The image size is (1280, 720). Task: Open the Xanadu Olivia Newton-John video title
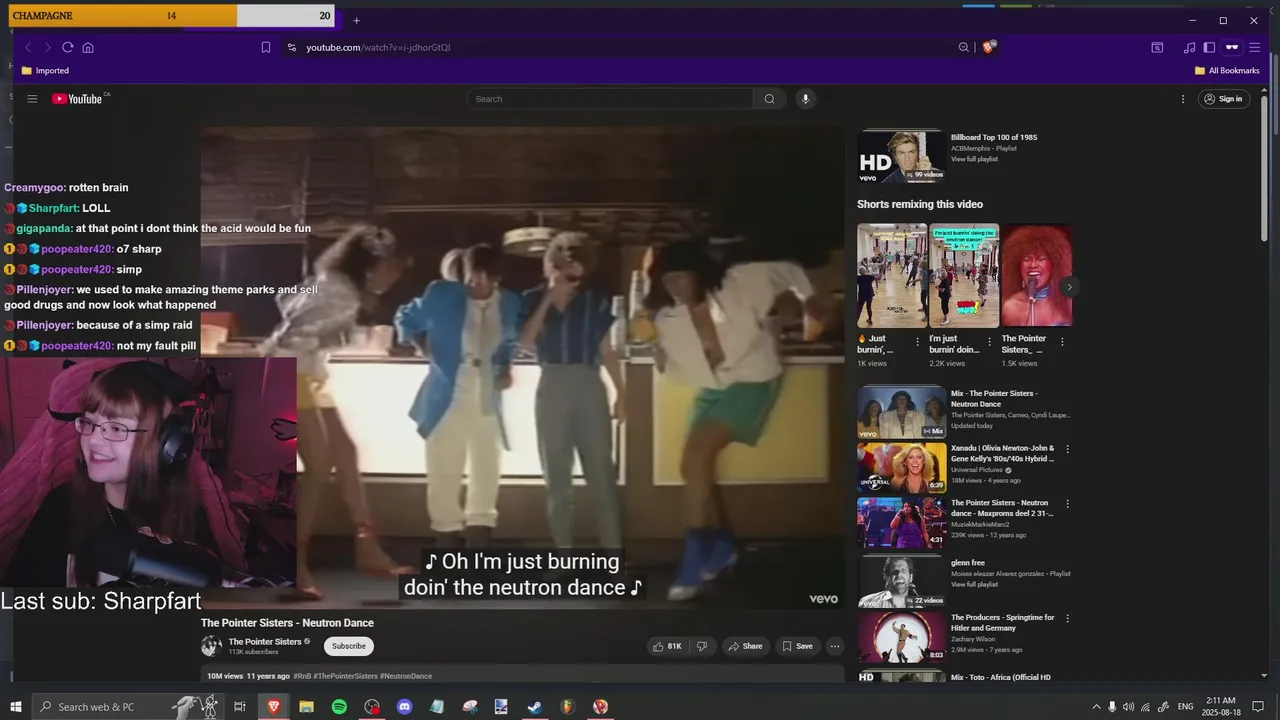click(x=1002, y=453)
